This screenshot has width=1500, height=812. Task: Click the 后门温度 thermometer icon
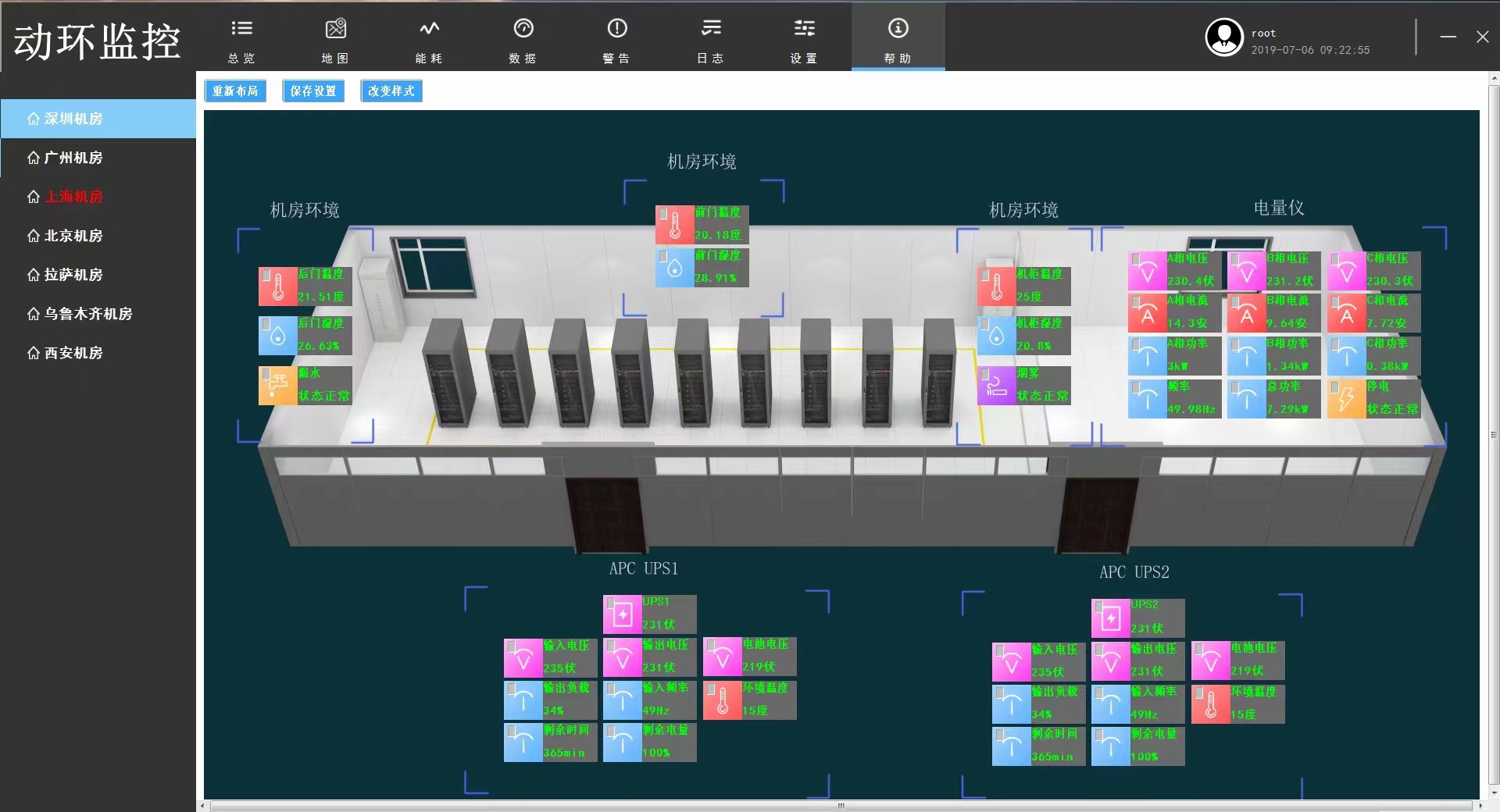pos(278,287)
